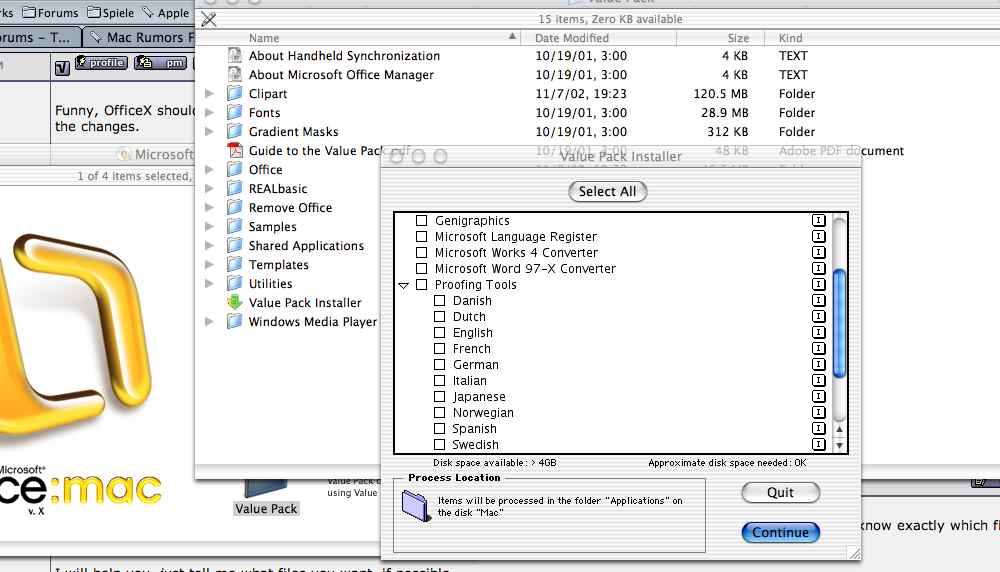This screenshot has width=1000, height=572.
Task: Click the installer list scrollbar thumb
Action: coord(839,323)
